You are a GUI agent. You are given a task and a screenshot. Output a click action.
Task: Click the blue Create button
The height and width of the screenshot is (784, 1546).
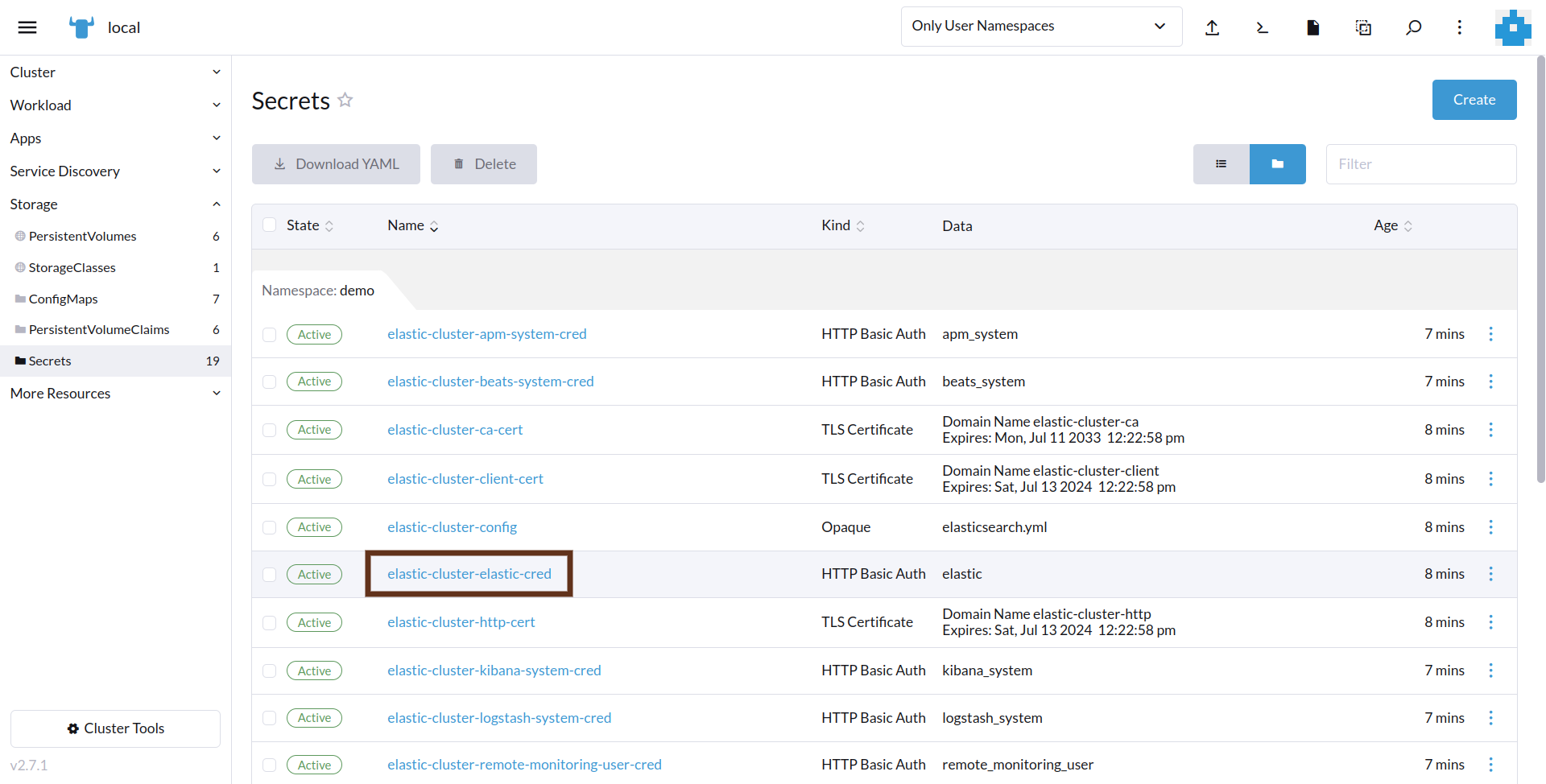(1474, 100)
